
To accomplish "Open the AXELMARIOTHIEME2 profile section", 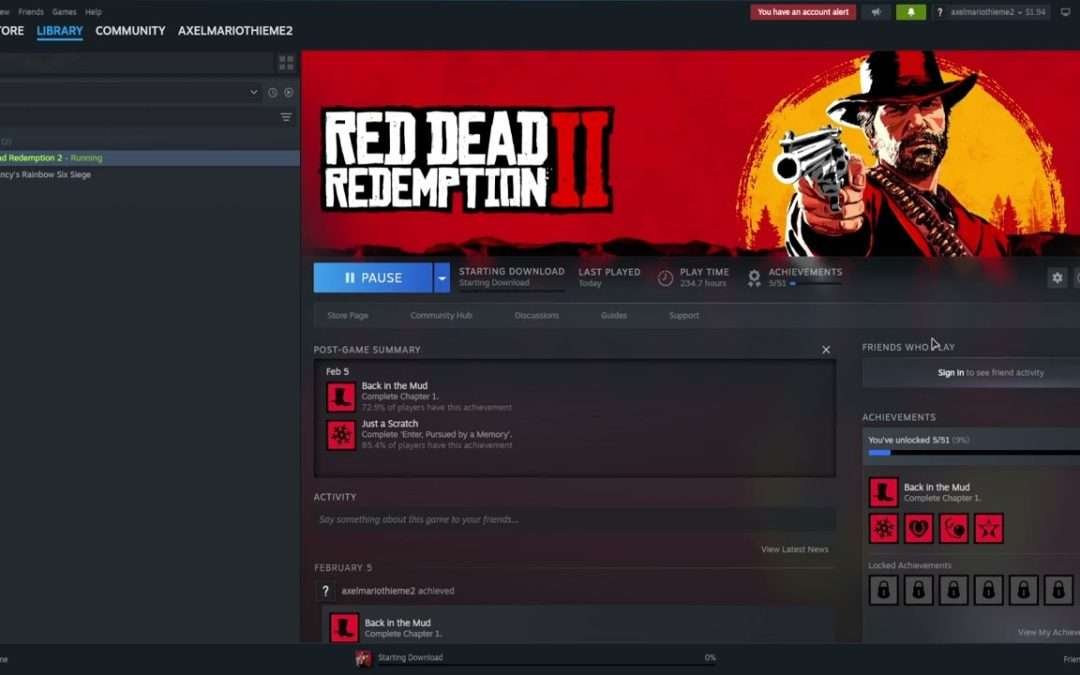I will click(235, 31).
